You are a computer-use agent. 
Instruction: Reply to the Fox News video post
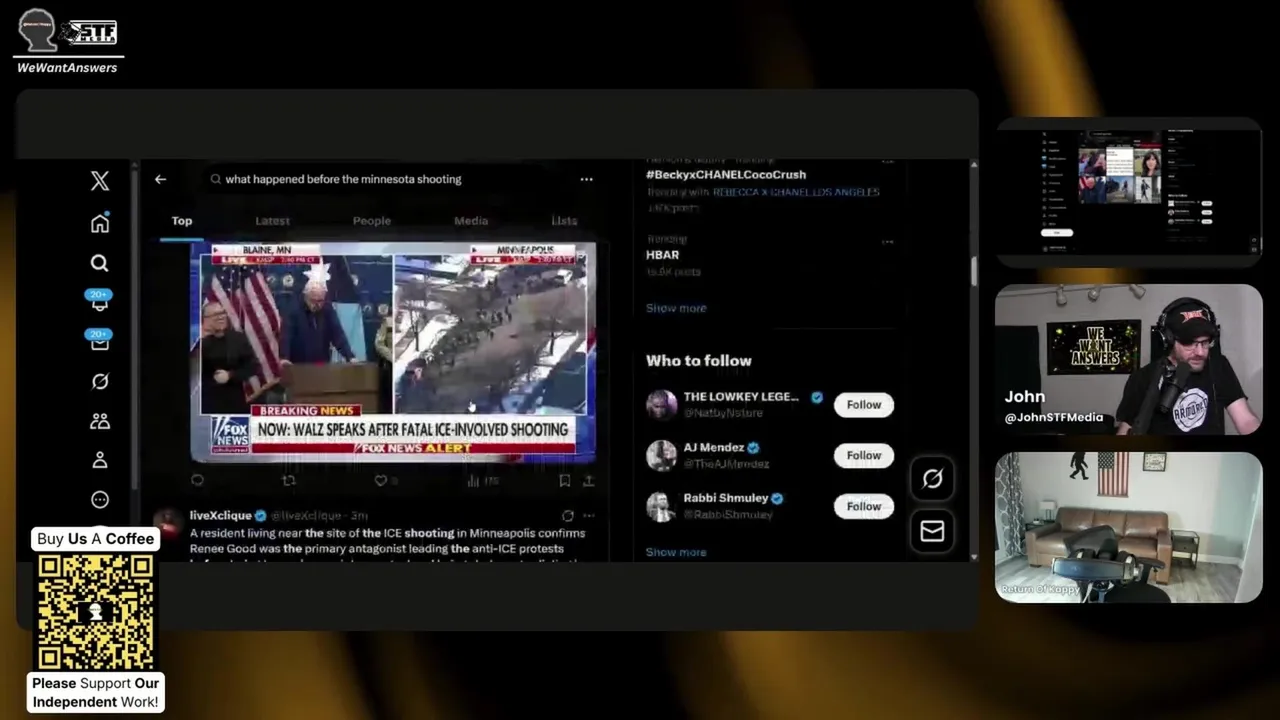coord(197,481)
